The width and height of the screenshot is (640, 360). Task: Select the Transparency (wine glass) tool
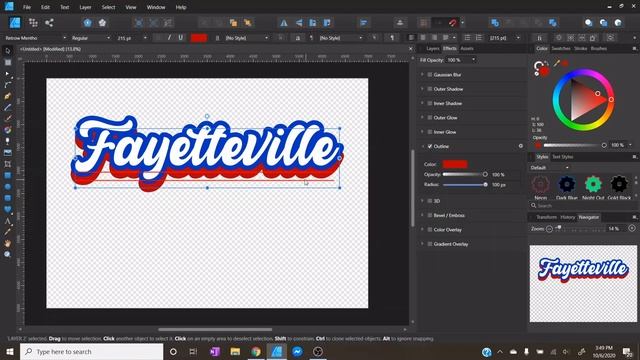point(7,141)
